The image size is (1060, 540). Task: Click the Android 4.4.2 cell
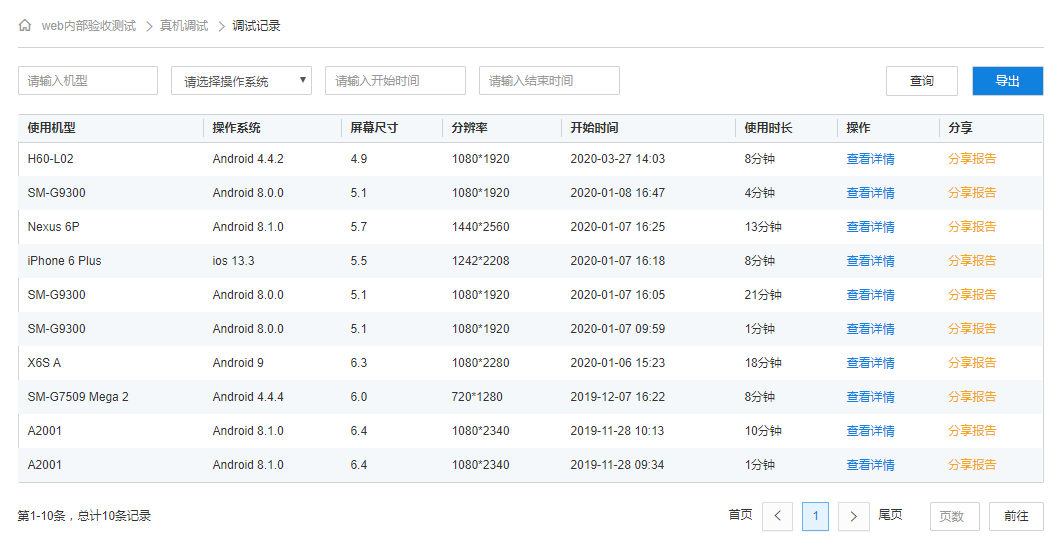(248, 159)
